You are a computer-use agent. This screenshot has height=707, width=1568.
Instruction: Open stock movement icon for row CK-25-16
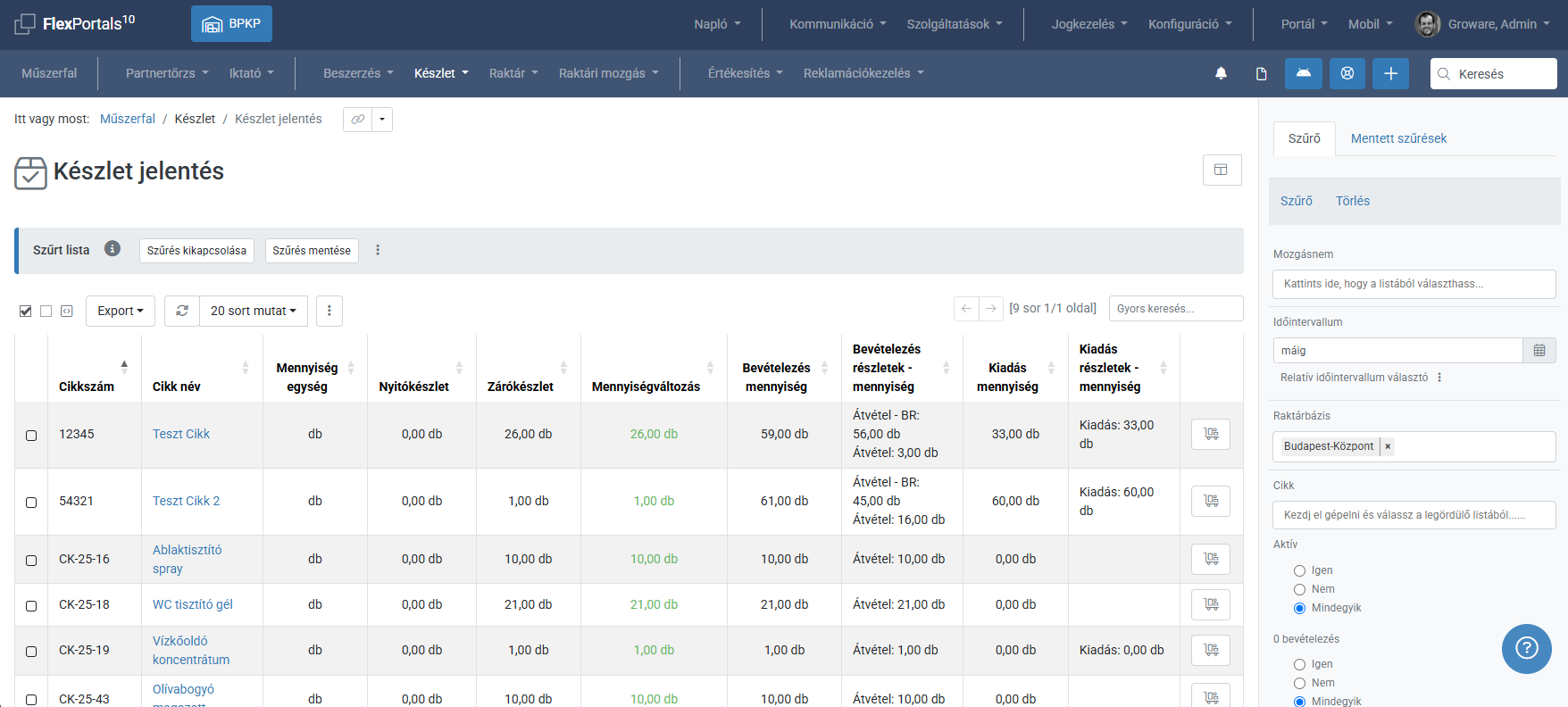[1211, 559]
